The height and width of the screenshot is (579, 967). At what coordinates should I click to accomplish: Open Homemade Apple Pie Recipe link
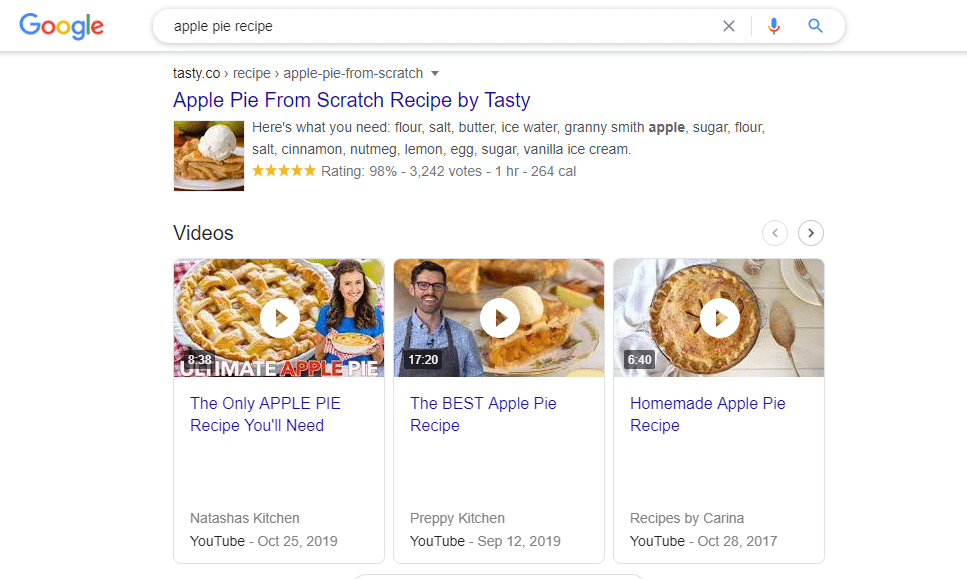[707, 414]
